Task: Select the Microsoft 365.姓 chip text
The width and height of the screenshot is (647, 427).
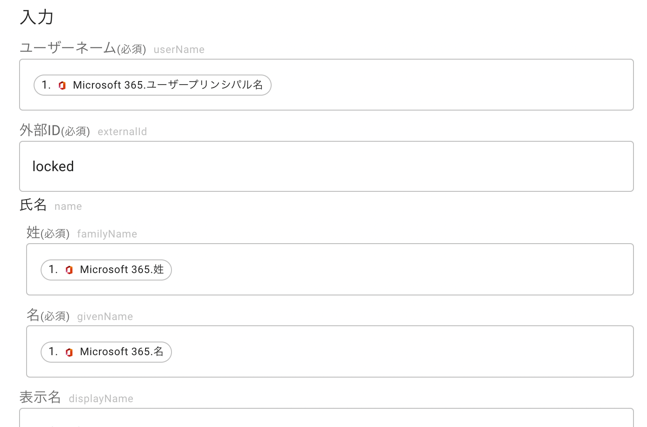Action: (x=122, y=269)
